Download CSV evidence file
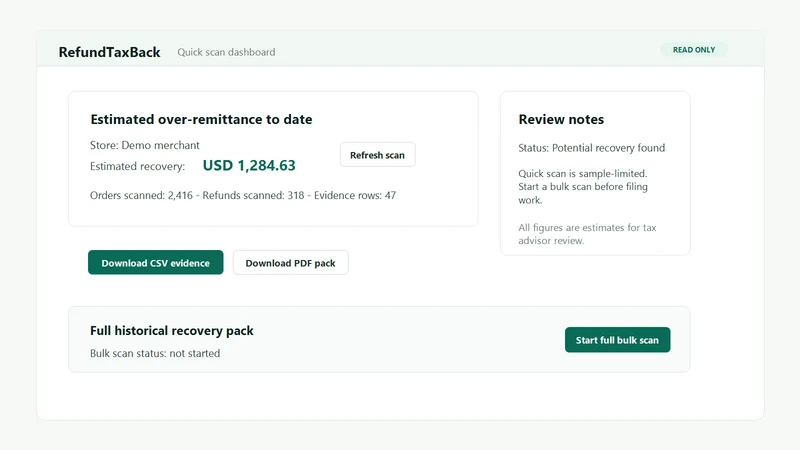The image size is (800, 450). click(x=156, y=262)
